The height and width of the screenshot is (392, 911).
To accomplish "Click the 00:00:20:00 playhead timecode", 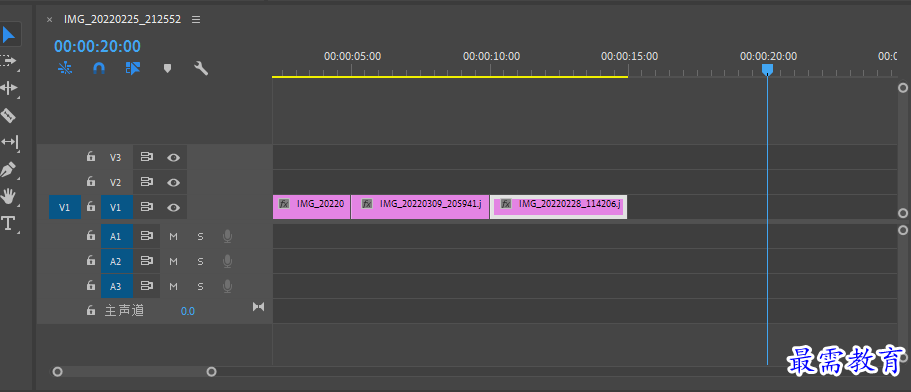I will [x=98, y=46].
